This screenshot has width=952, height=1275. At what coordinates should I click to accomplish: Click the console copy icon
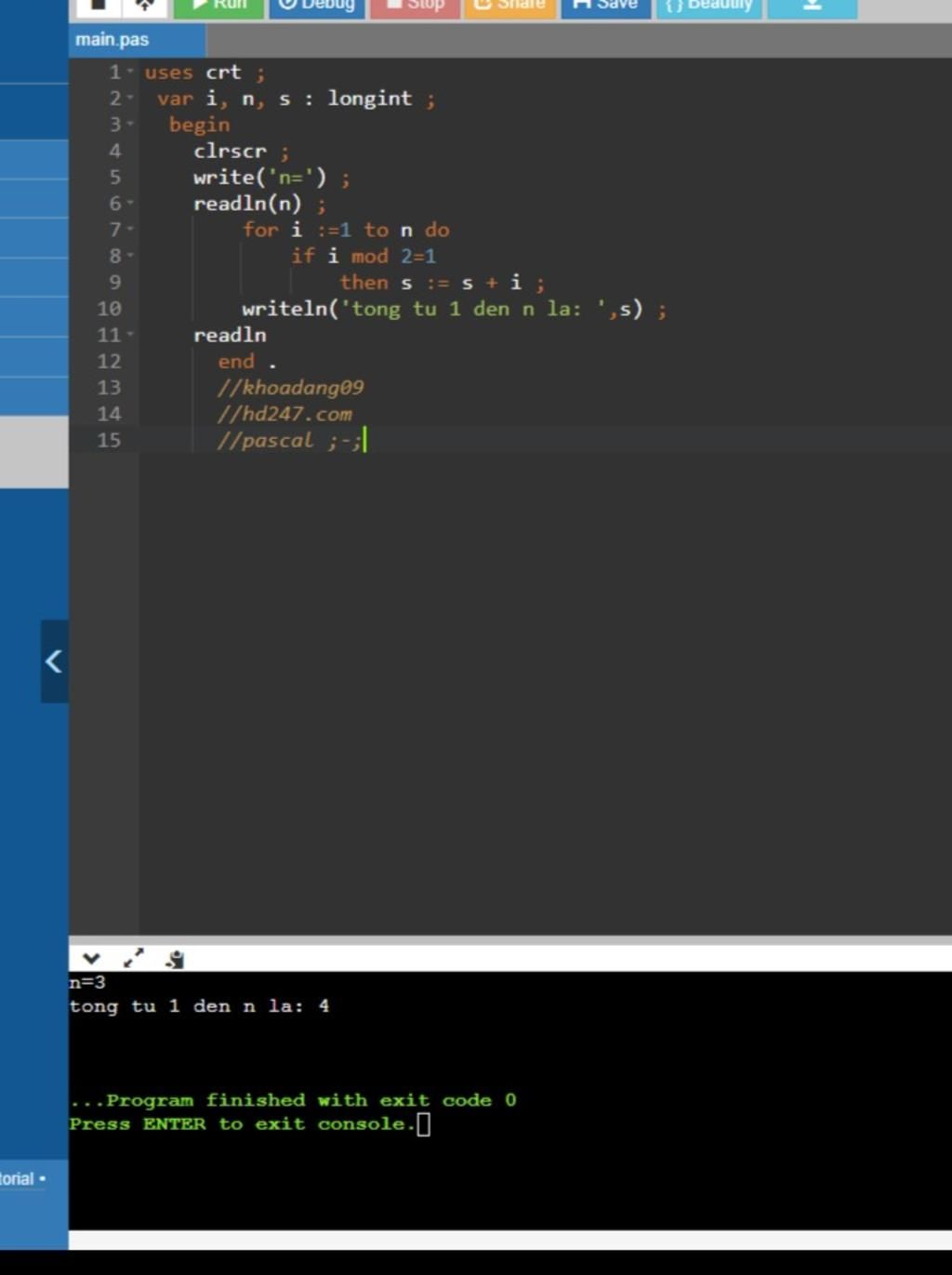[x=175, y=959]
